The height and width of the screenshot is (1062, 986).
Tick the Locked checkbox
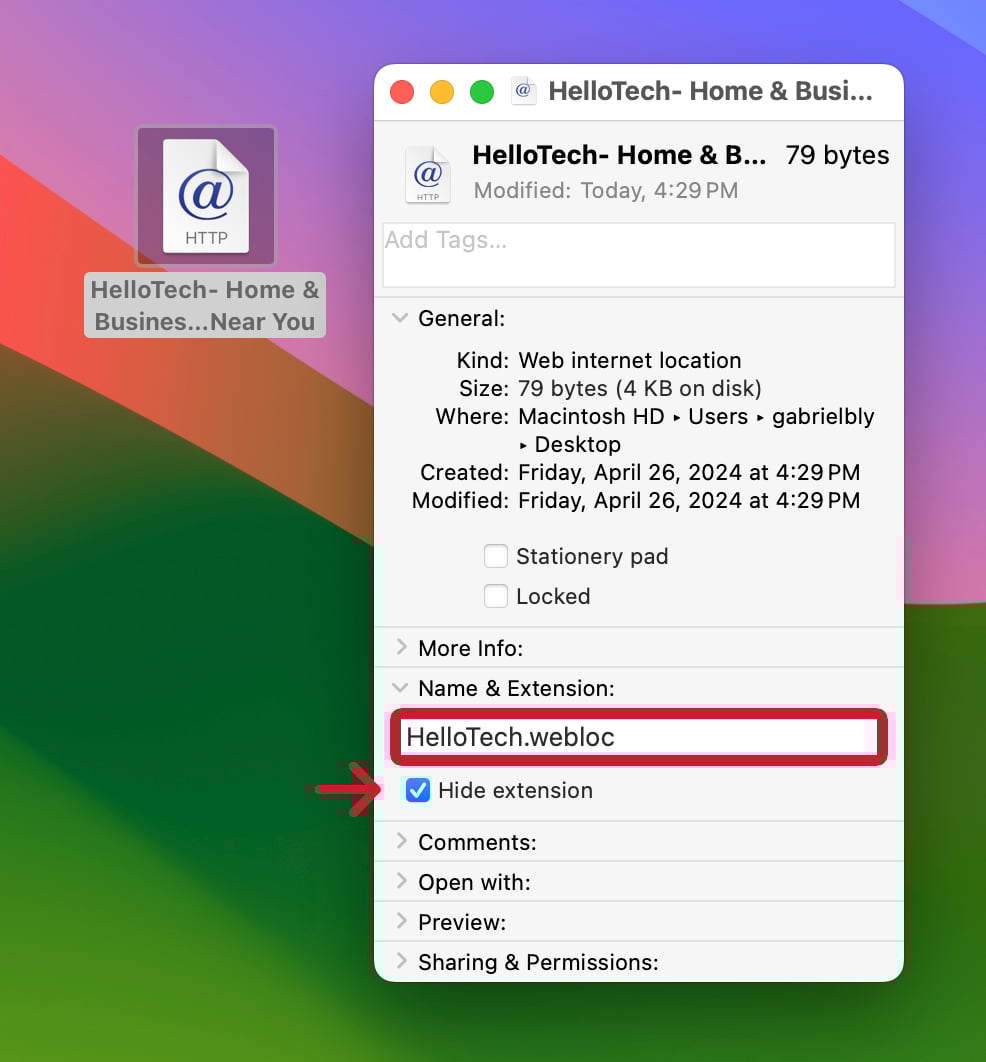[496, 596]
